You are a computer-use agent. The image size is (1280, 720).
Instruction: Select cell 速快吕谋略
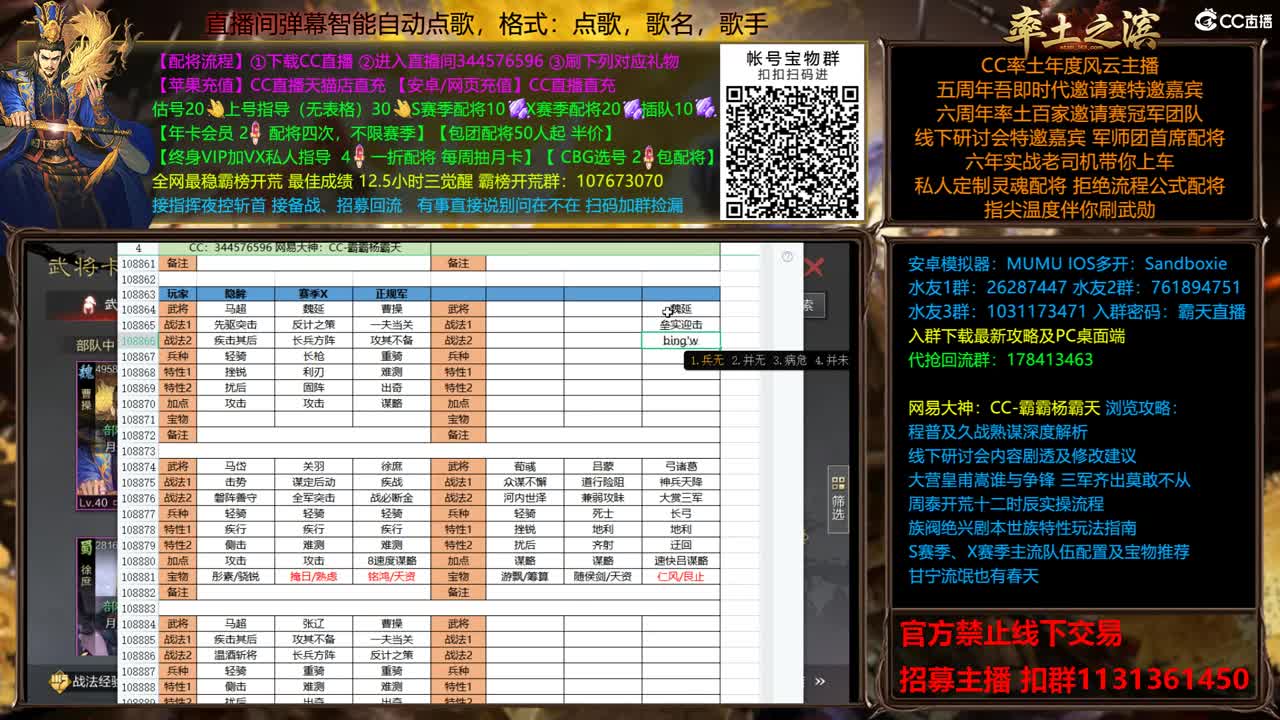pyautogui.click(x=681, y=561)
